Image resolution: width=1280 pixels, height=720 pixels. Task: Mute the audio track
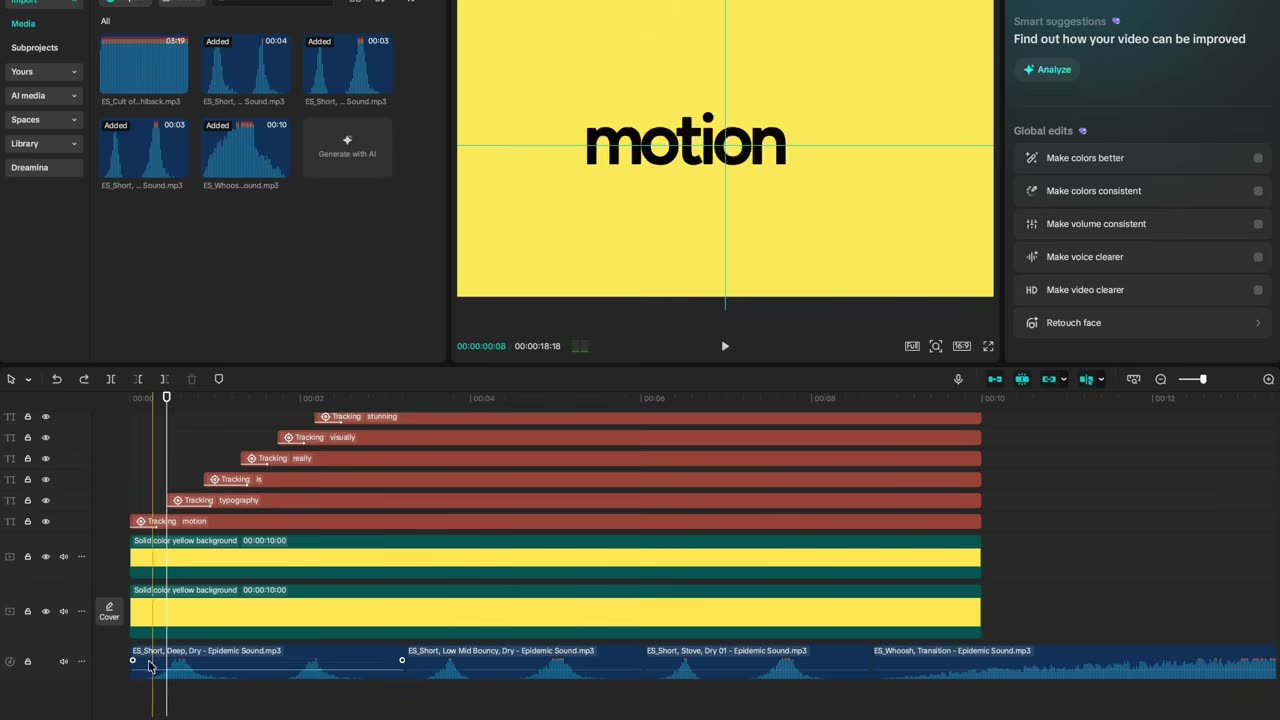pos(64,661)
